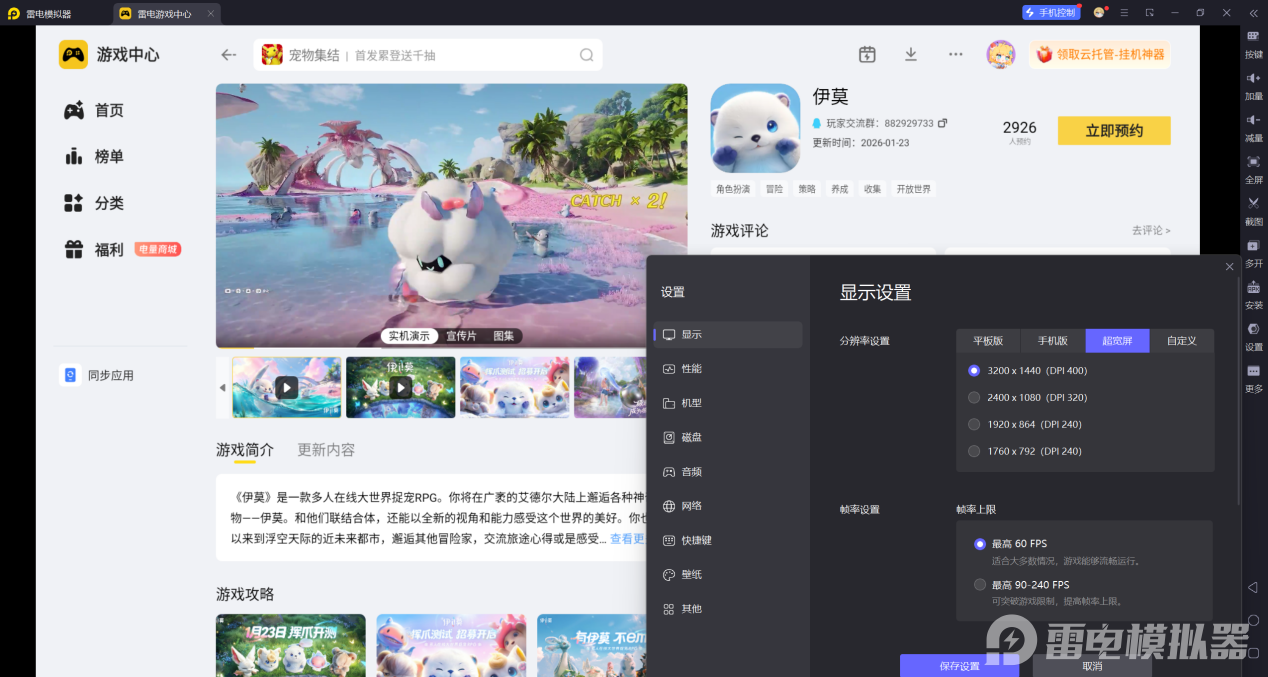Click the 保存设置 save button
The width and height of the screenshot is (1268, 677).
coord(959,666)
